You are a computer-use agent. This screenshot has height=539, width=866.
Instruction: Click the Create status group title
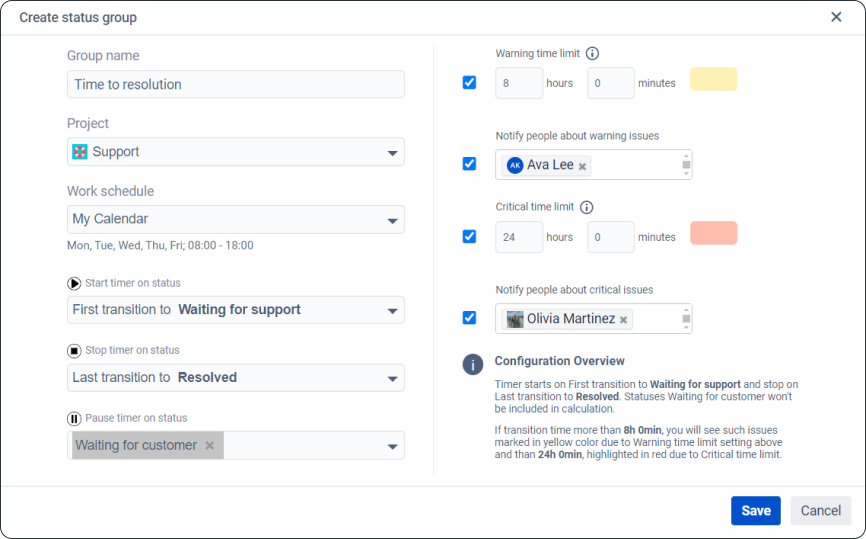78,18
